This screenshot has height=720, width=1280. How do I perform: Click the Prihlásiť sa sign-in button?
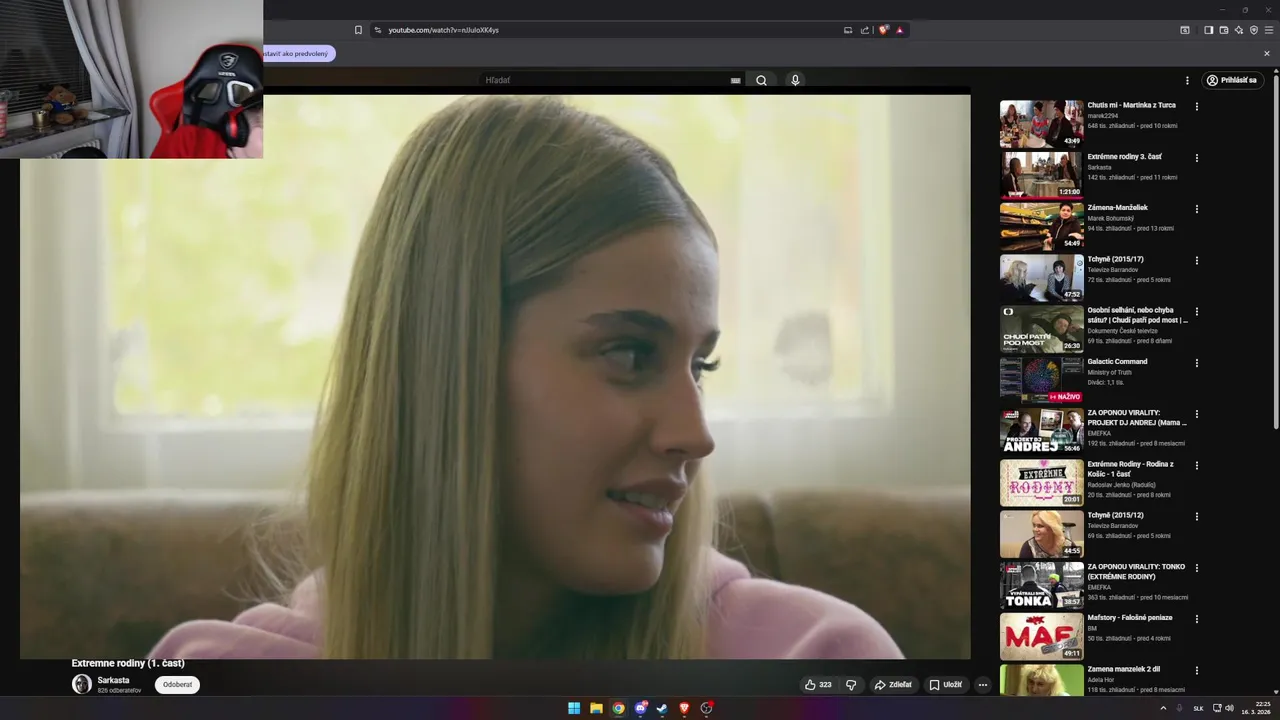[1231, 80]
